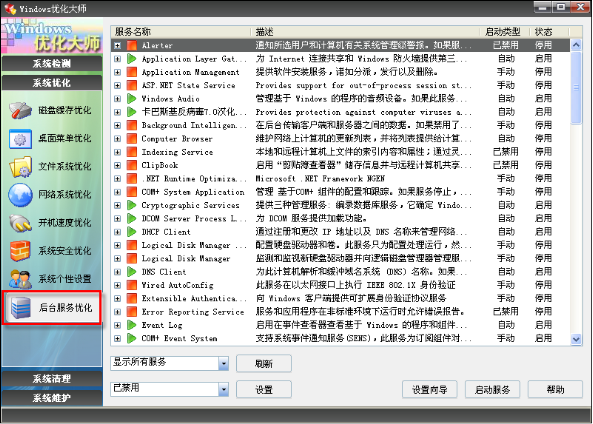Open the background service optimization server icon
593x424 pixels.
[20, 307]
